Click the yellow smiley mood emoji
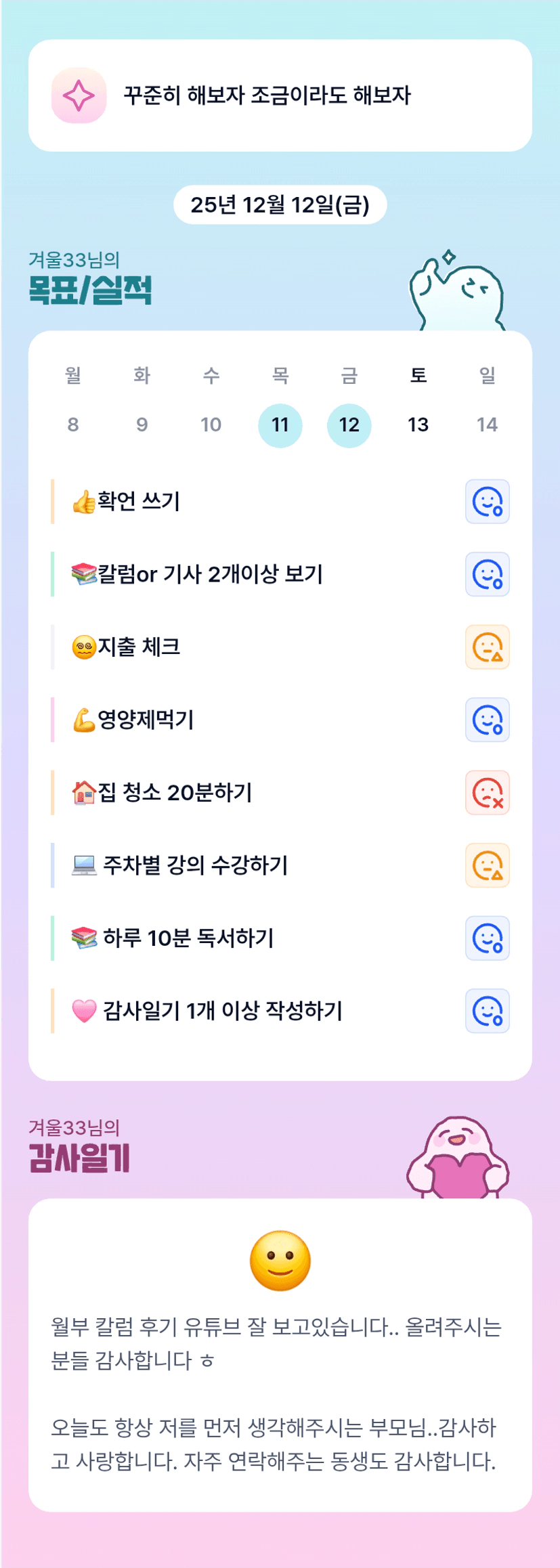 pos(280,1261)
